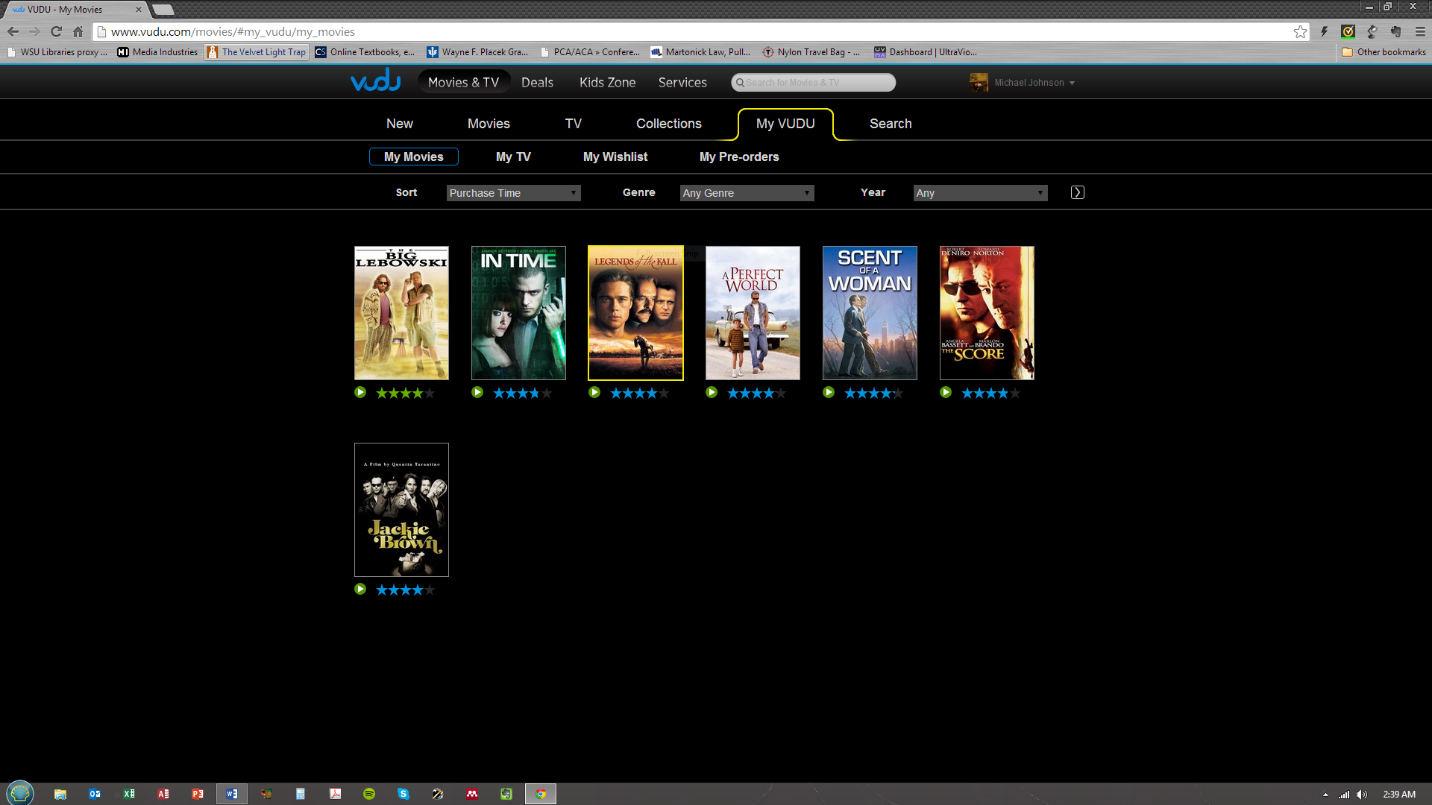
Task: Open the Chrome menu (three-line icon)
Action: (x=1420, y=32)
